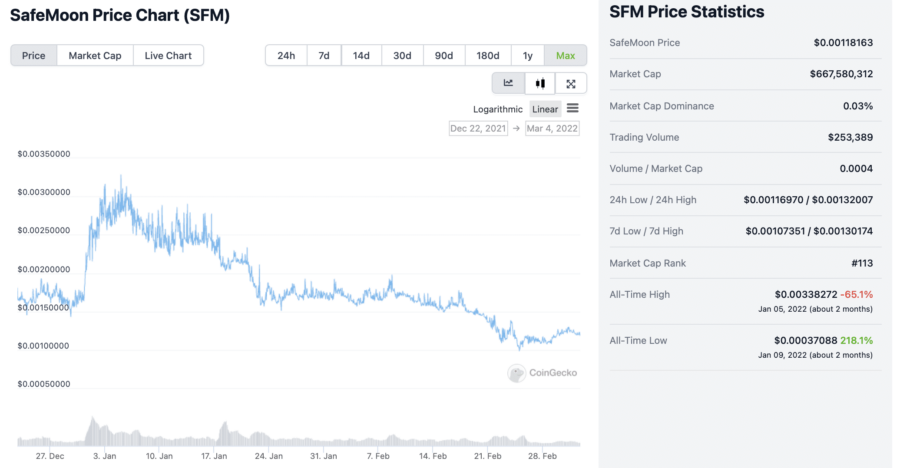Viewport: 900px width, 468px height.
Task: Expand chart to fullscreen
Action: [571, 84]
